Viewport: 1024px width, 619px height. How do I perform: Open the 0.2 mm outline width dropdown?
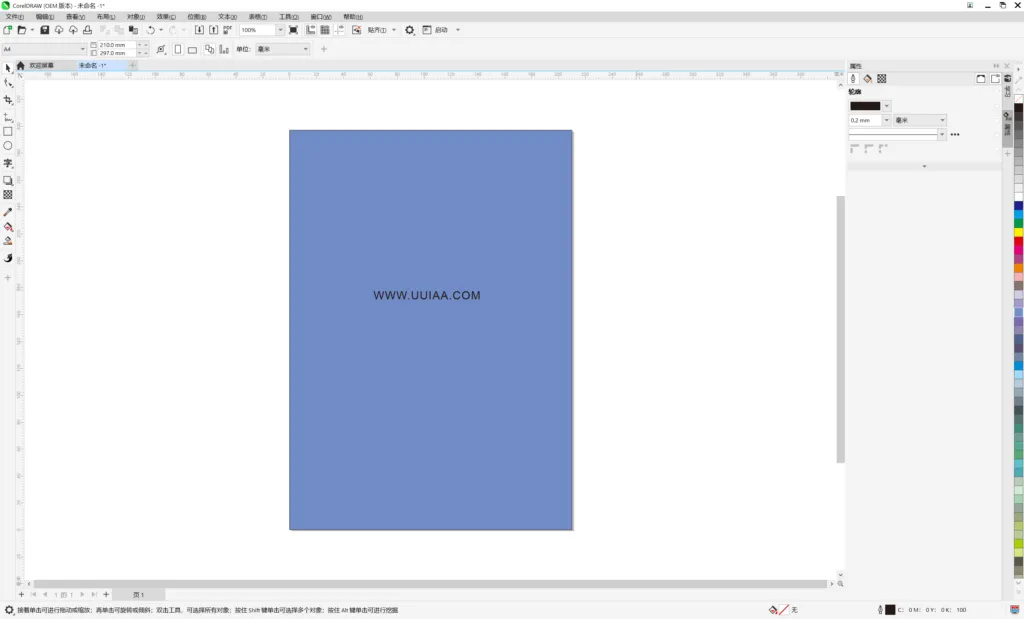(886, 120)
